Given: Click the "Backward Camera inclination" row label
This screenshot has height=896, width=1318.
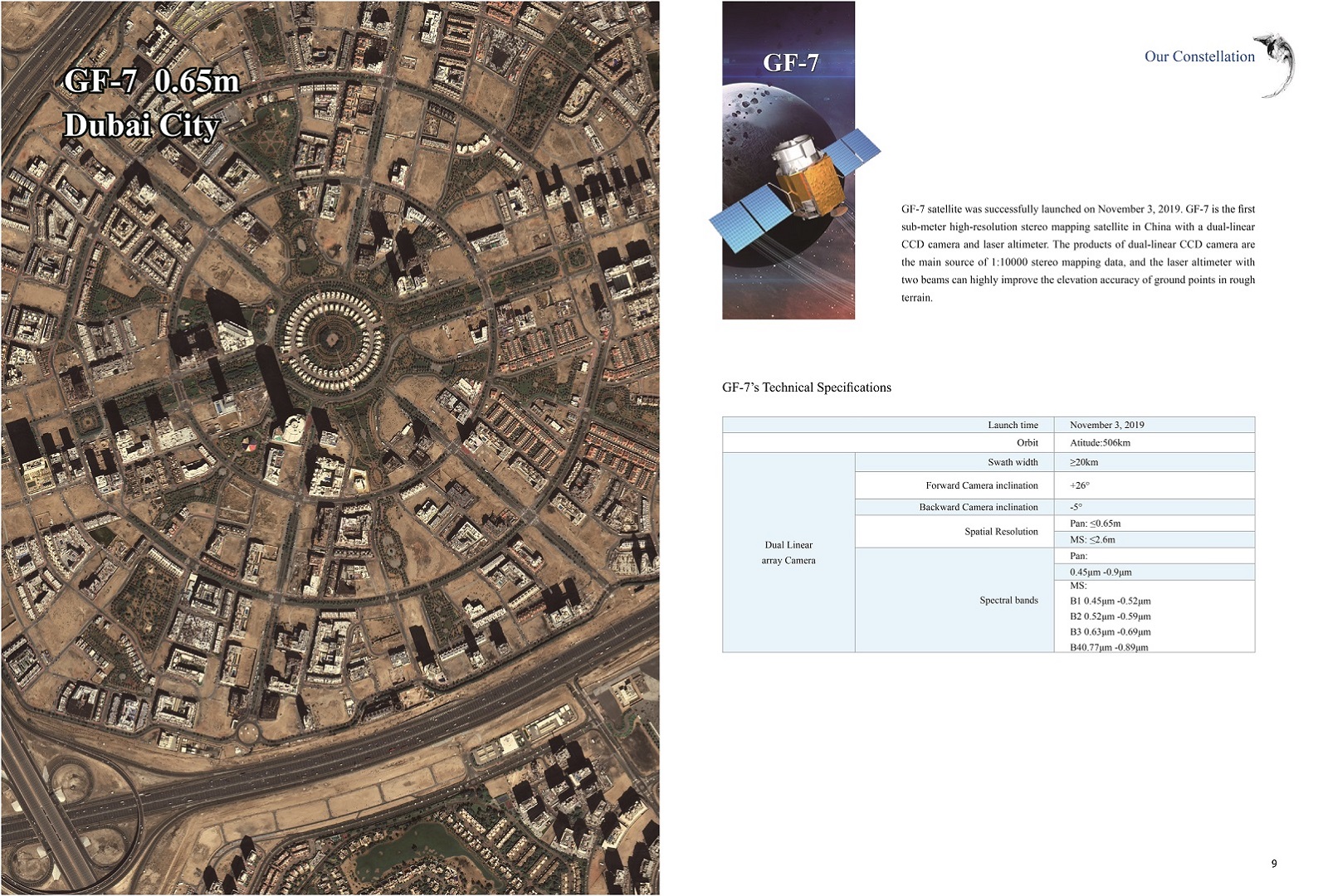Looking at the screenshot, I should click(978, 507).
